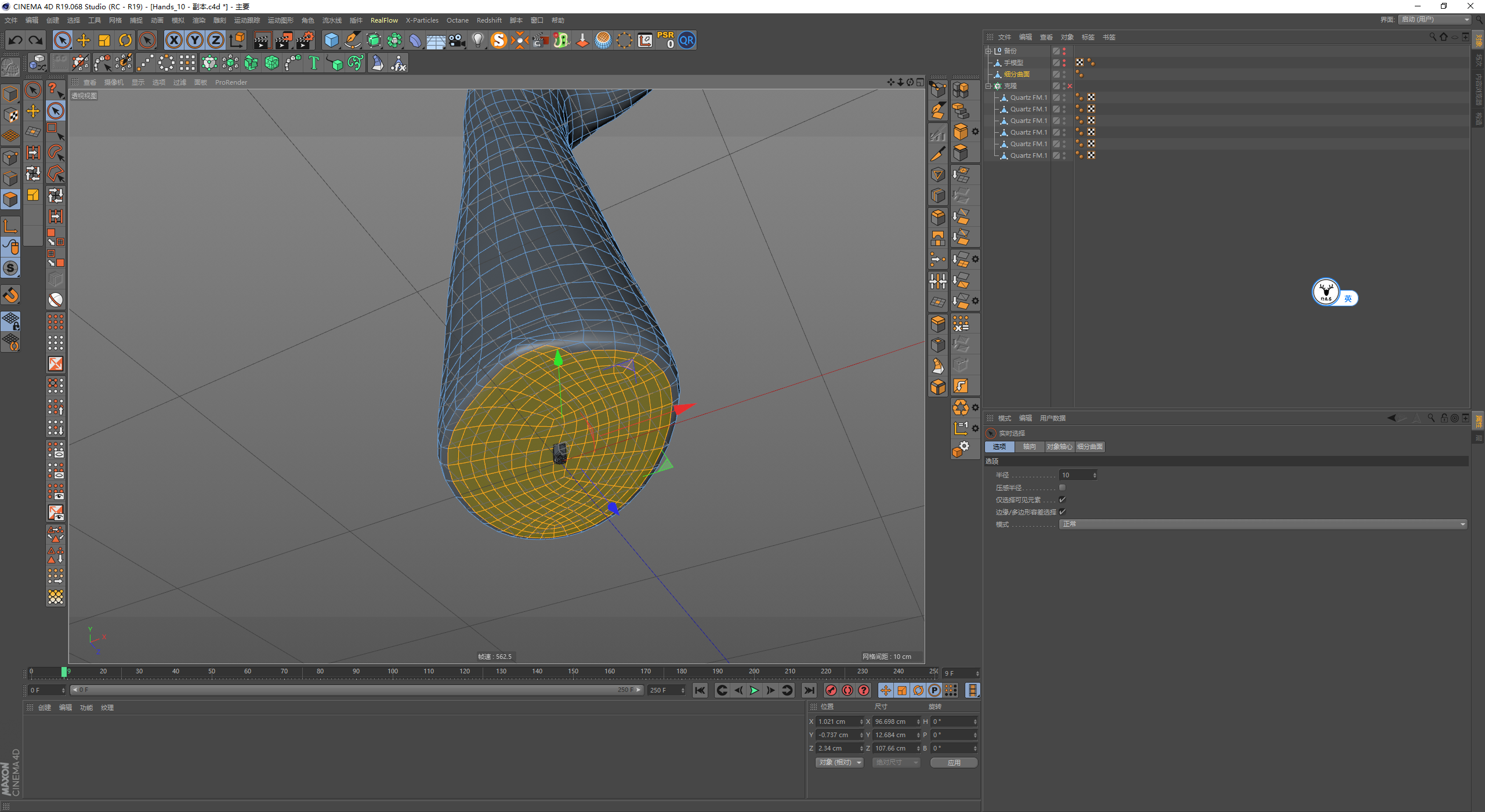Open the selection mode dropdown set to 正常

pos(1263,524)
